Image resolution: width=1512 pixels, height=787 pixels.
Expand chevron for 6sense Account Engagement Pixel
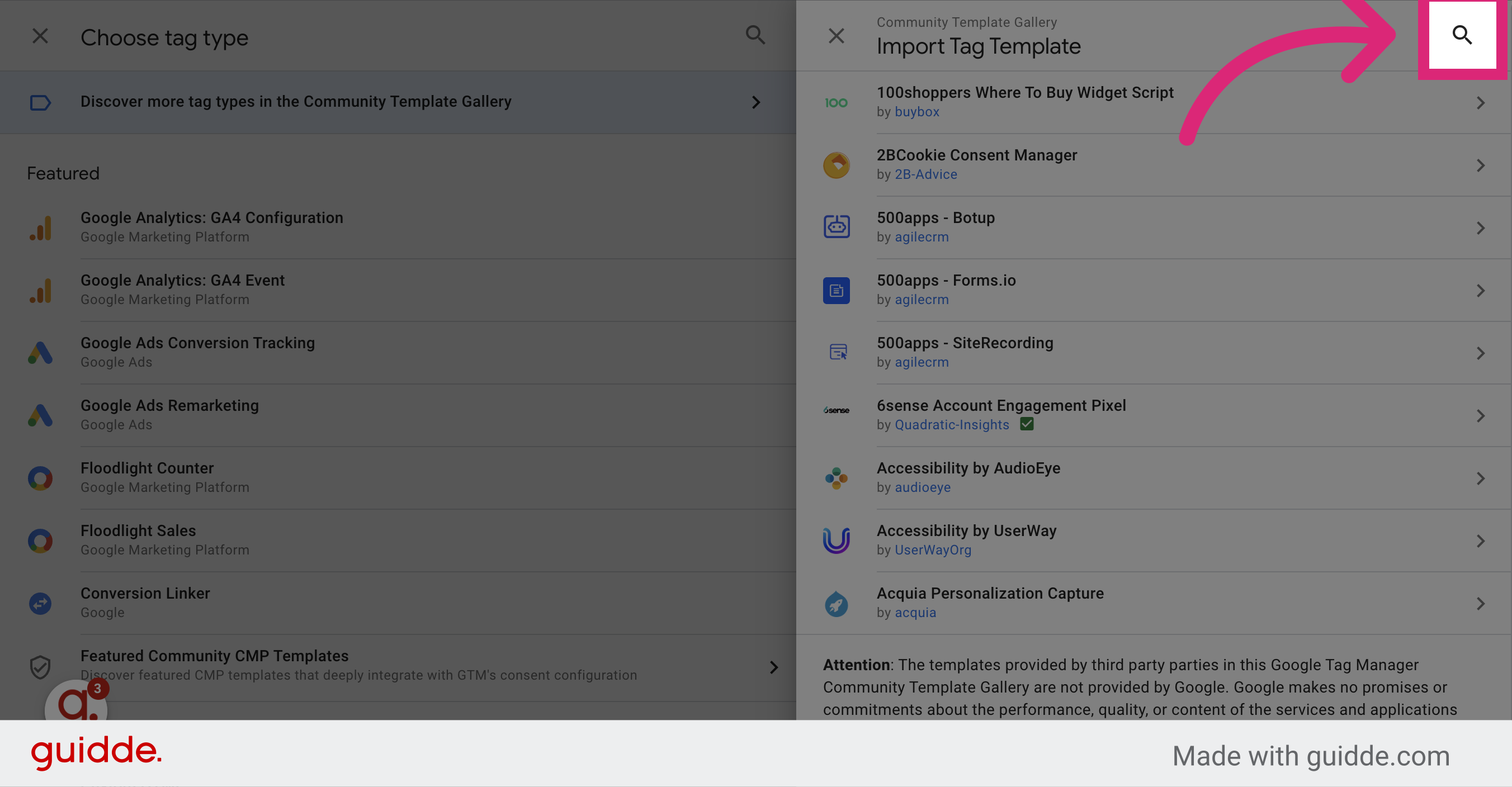[x=1480, y=416]
